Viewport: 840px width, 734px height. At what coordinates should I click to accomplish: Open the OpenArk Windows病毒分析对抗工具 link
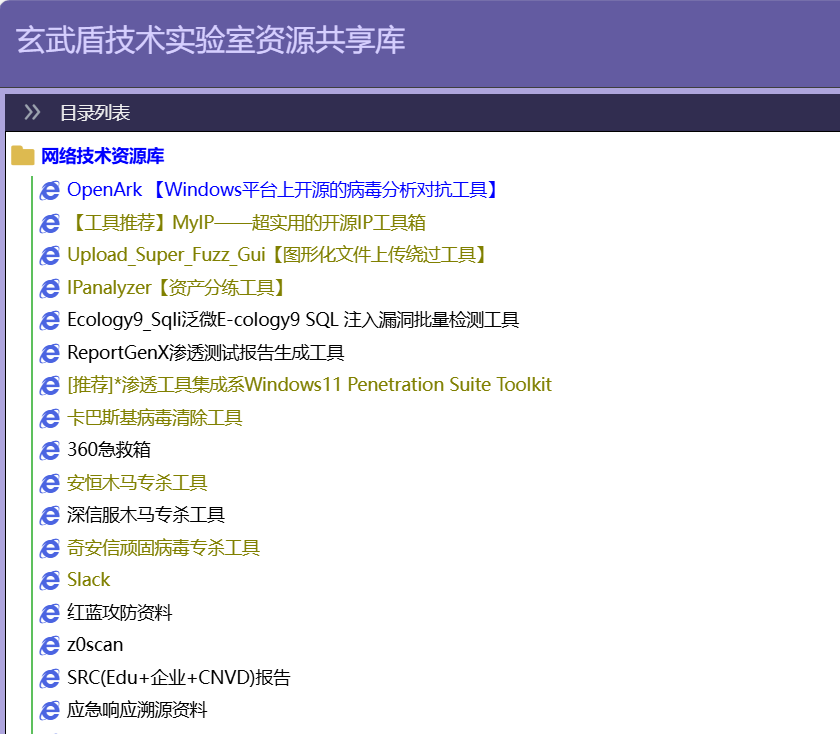(282, 190)
